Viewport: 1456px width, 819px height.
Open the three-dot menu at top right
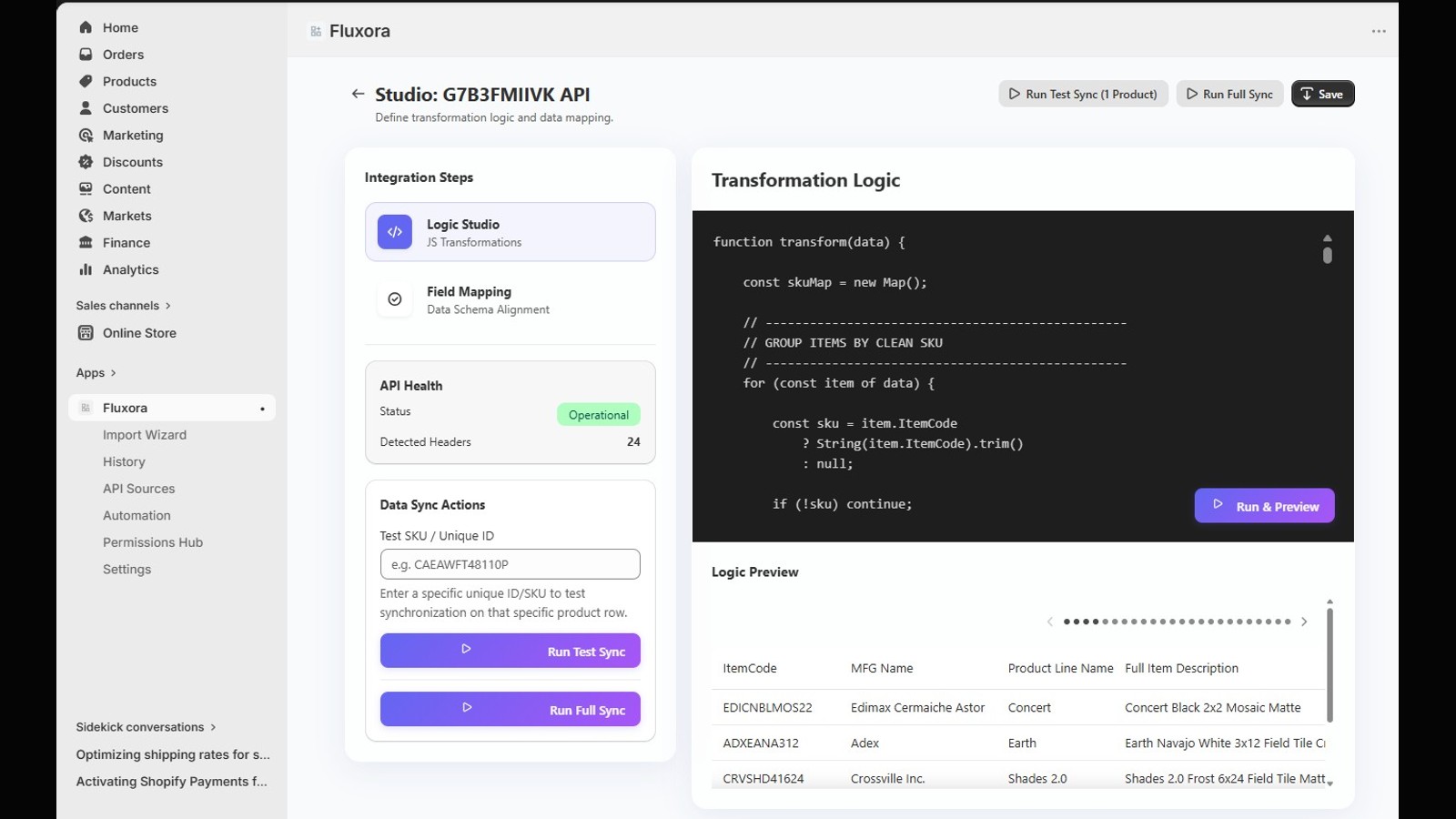point(1379,31)
